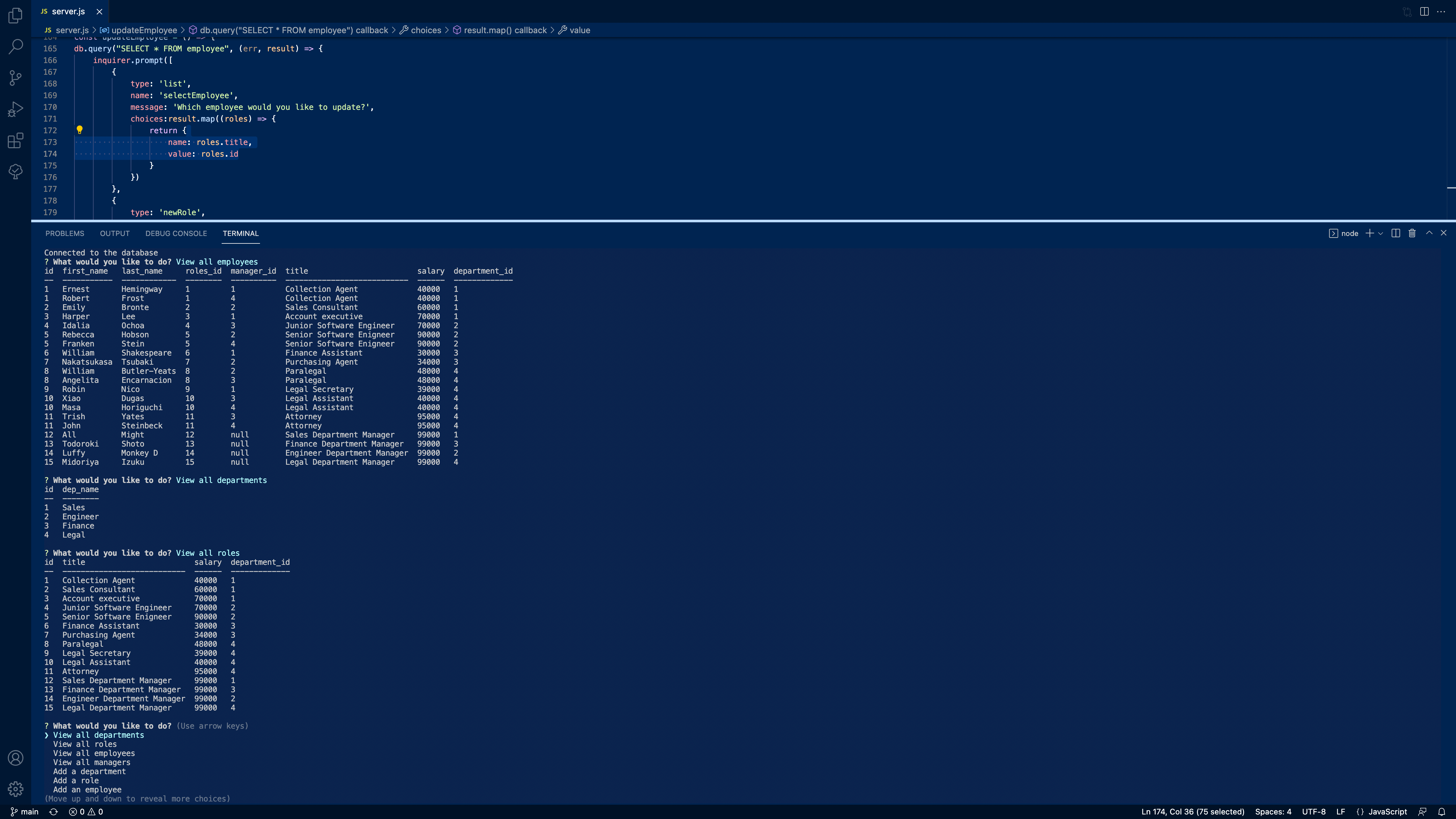Screen dimensions: 1456x819
Task: Maximize the panel size with up chevron
Action: click(1429, 233)
